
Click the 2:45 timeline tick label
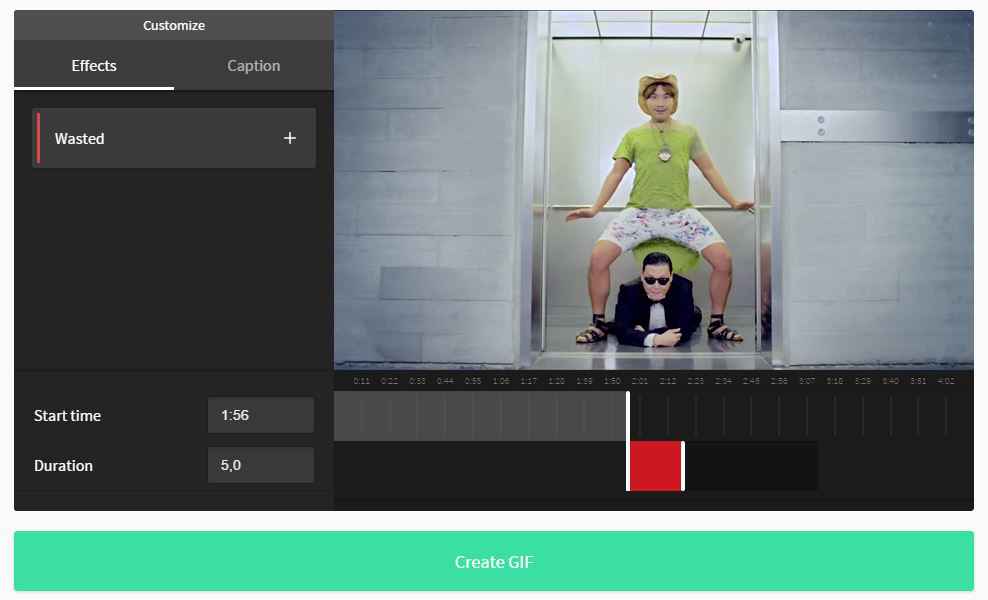751,381
